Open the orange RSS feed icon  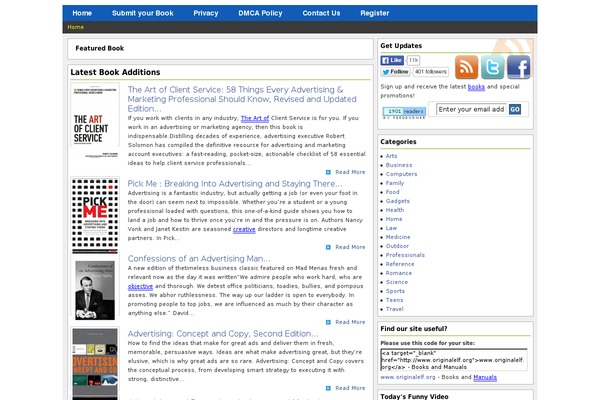(466, 67)
